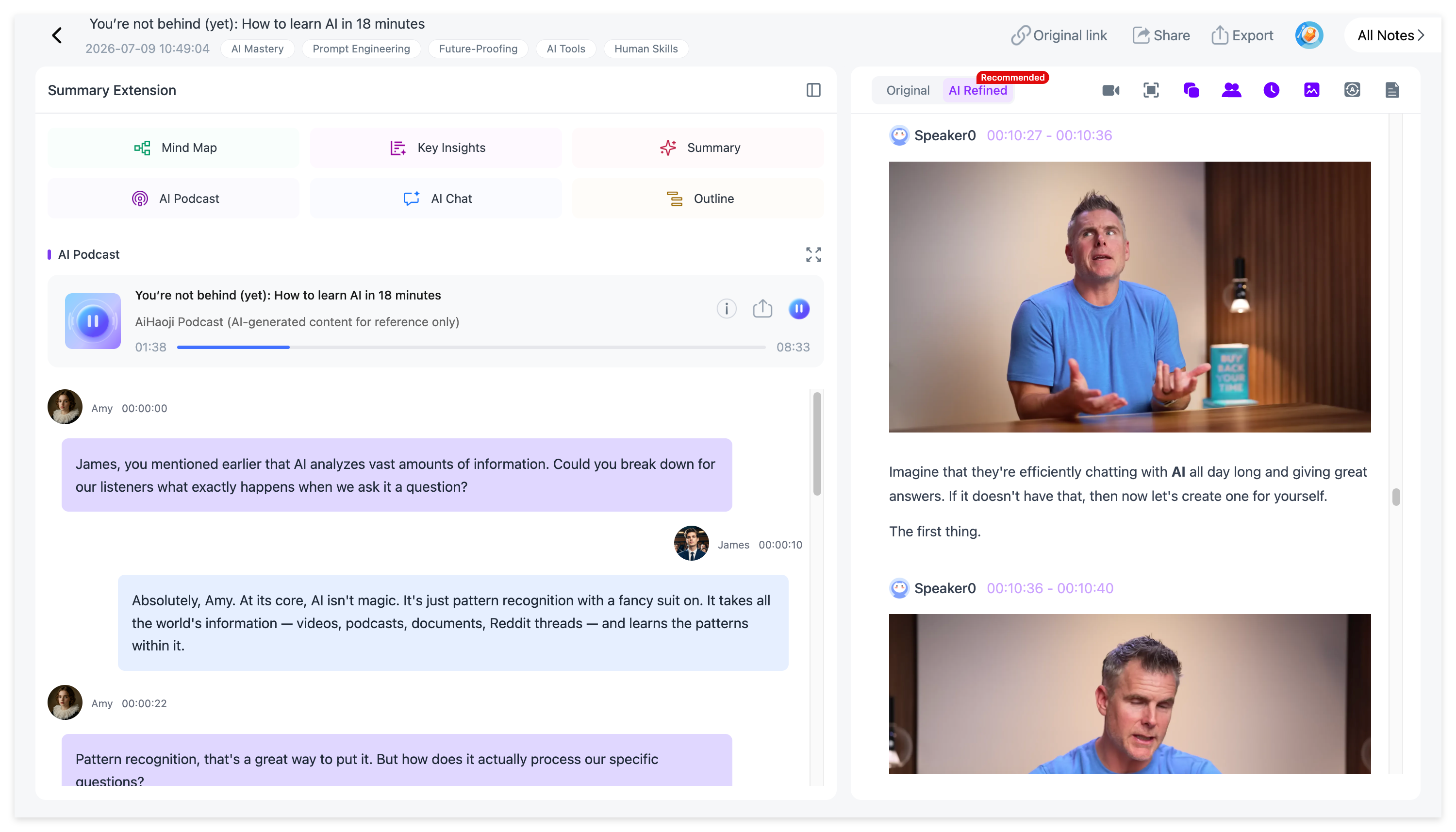Switch to the Original transcript
The image size is (1456, 832).
coord(908,90)
